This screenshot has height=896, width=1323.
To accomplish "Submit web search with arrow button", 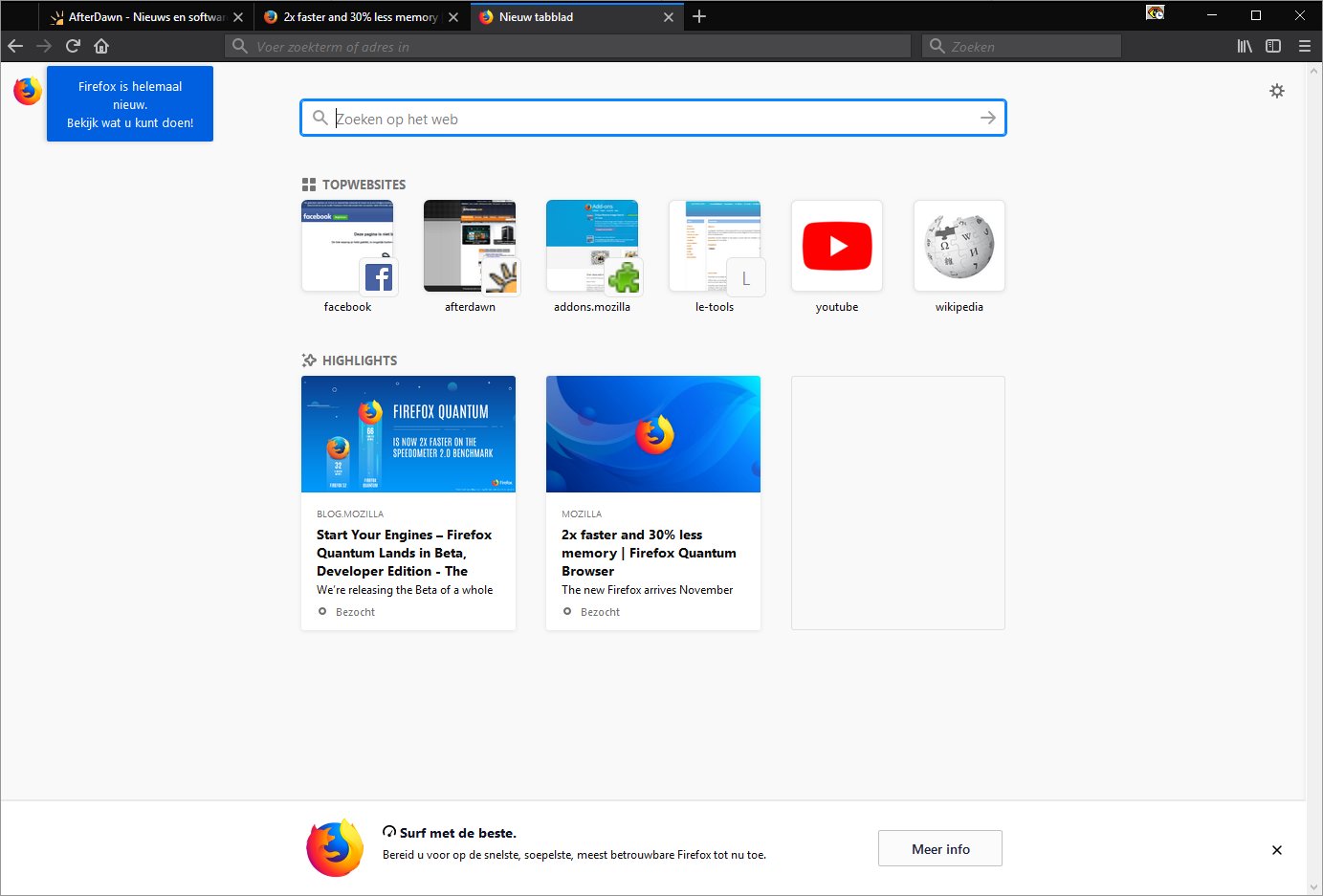I will tap(988, 118).
